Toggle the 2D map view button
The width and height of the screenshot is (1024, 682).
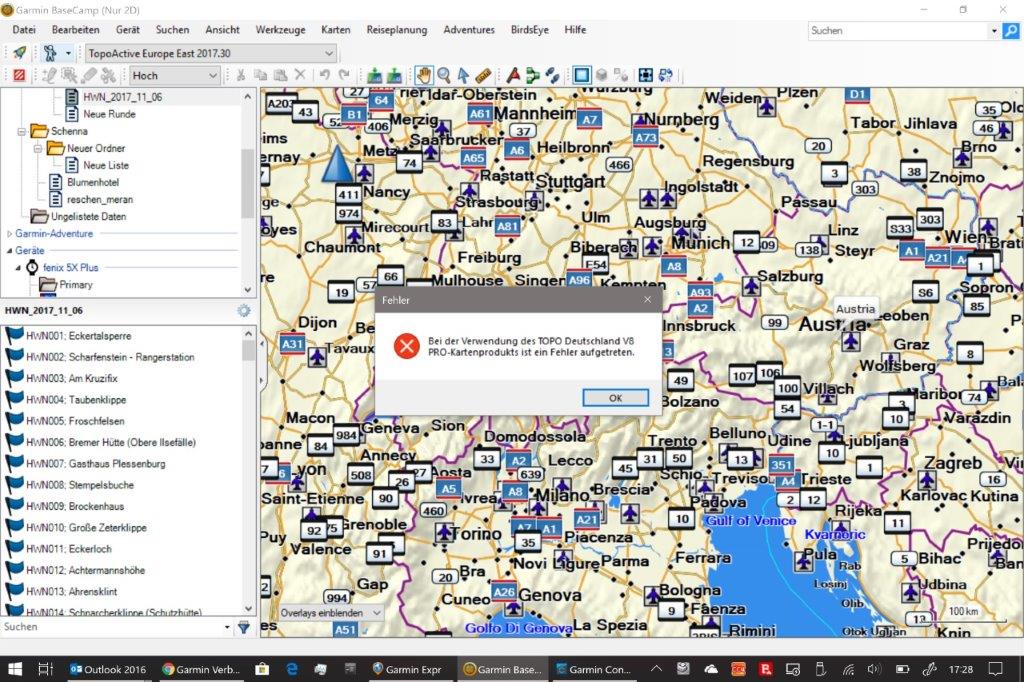581,76
